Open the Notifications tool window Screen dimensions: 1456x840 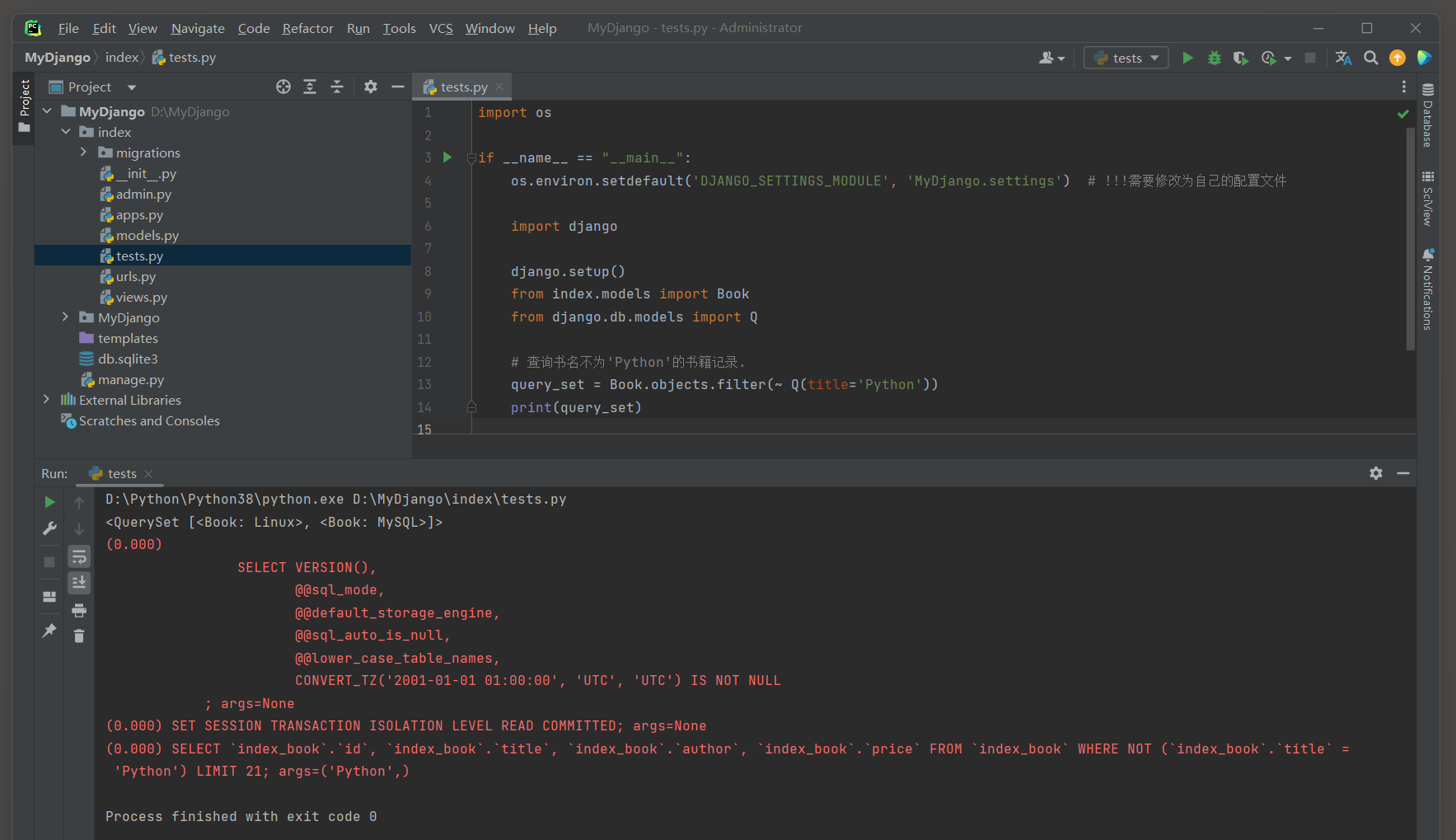1428,289
